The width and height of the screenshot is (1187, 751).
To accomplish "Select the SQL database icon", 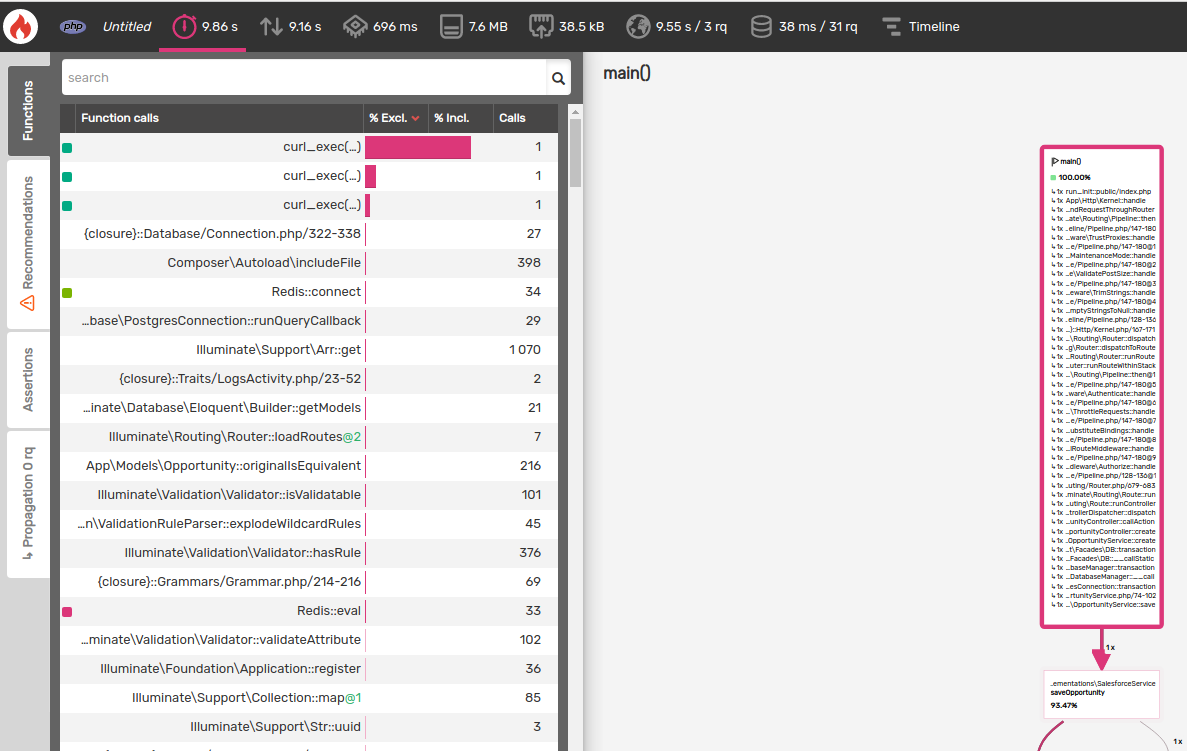I will [x=761, y=26].
